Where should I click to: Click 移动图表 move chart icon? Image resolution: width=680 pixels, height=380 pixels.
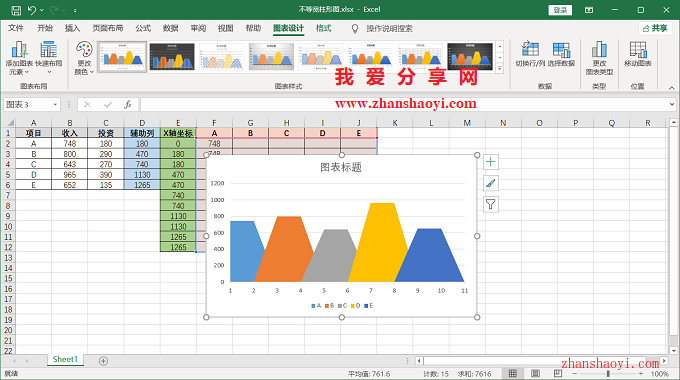(x=638, y=53)
